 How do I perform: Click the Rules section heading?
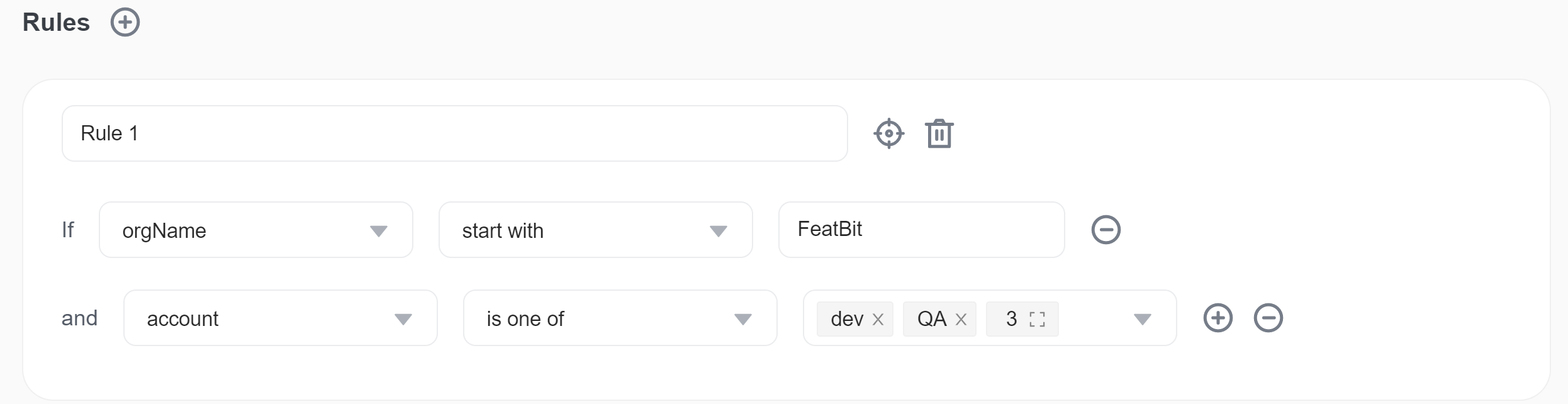pyautogui.click(x=56, y=23)
